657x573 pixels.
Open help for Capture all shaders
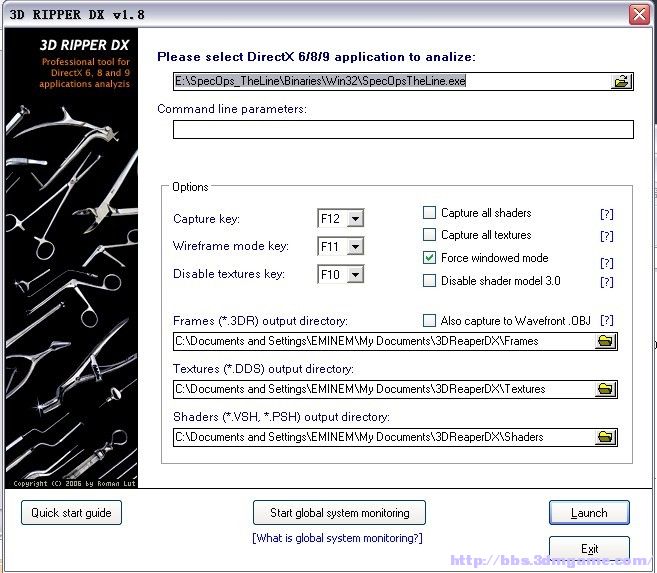pyautogui.click(x=606, y=214)
